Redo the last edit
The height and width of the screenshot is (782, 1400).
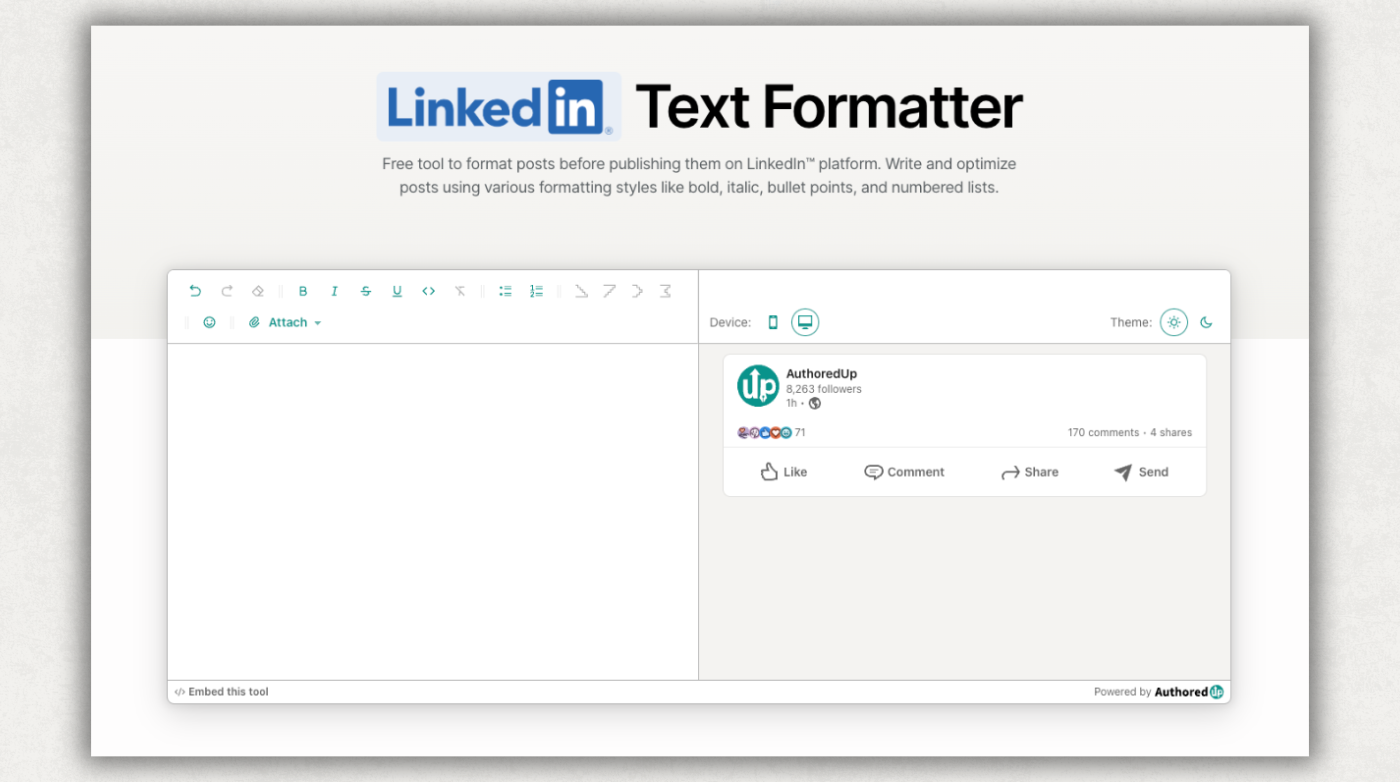pyautogui.click(x=227, y=291)
